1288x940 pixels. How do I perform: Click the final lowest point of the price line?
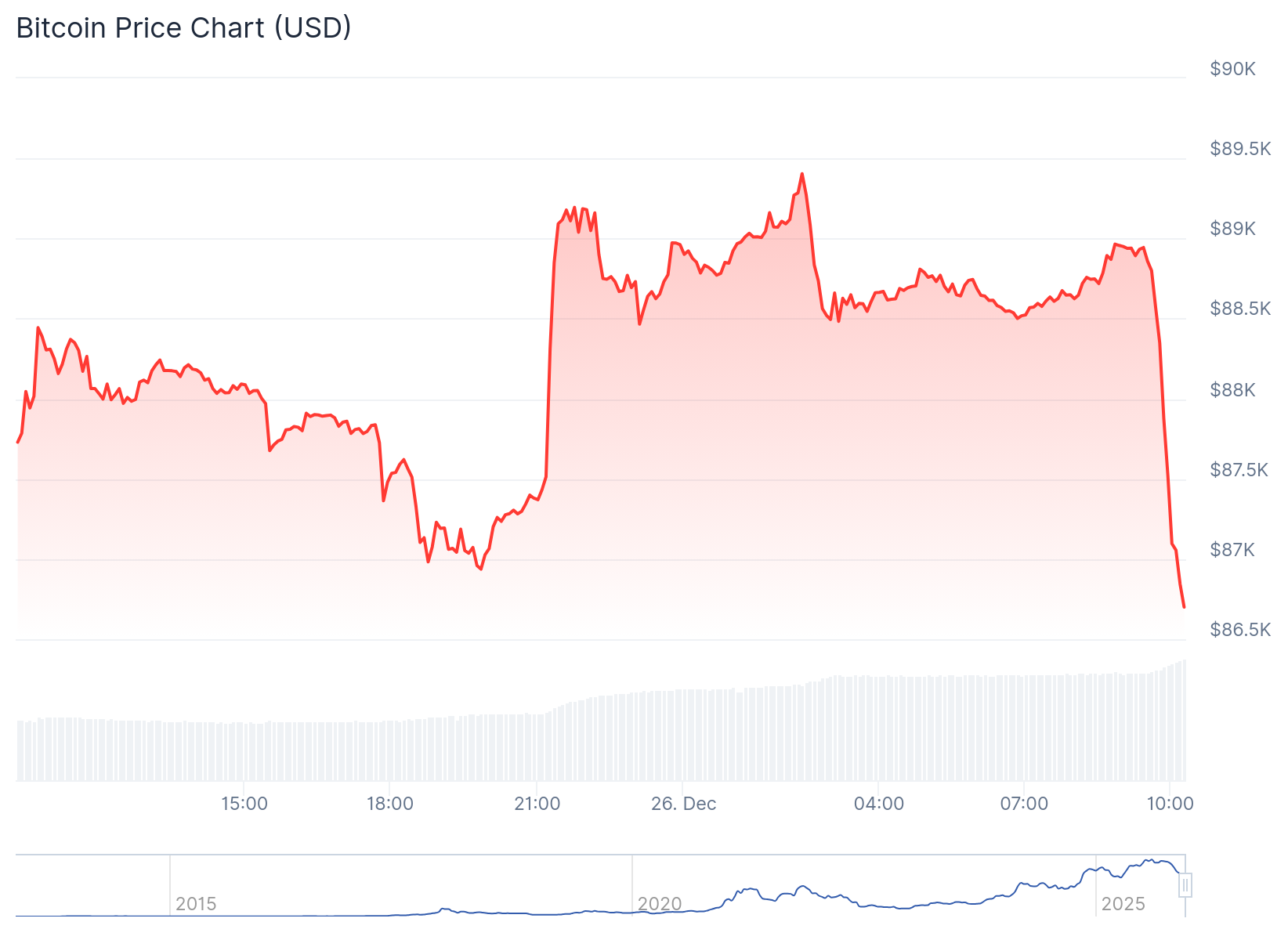1184,606
